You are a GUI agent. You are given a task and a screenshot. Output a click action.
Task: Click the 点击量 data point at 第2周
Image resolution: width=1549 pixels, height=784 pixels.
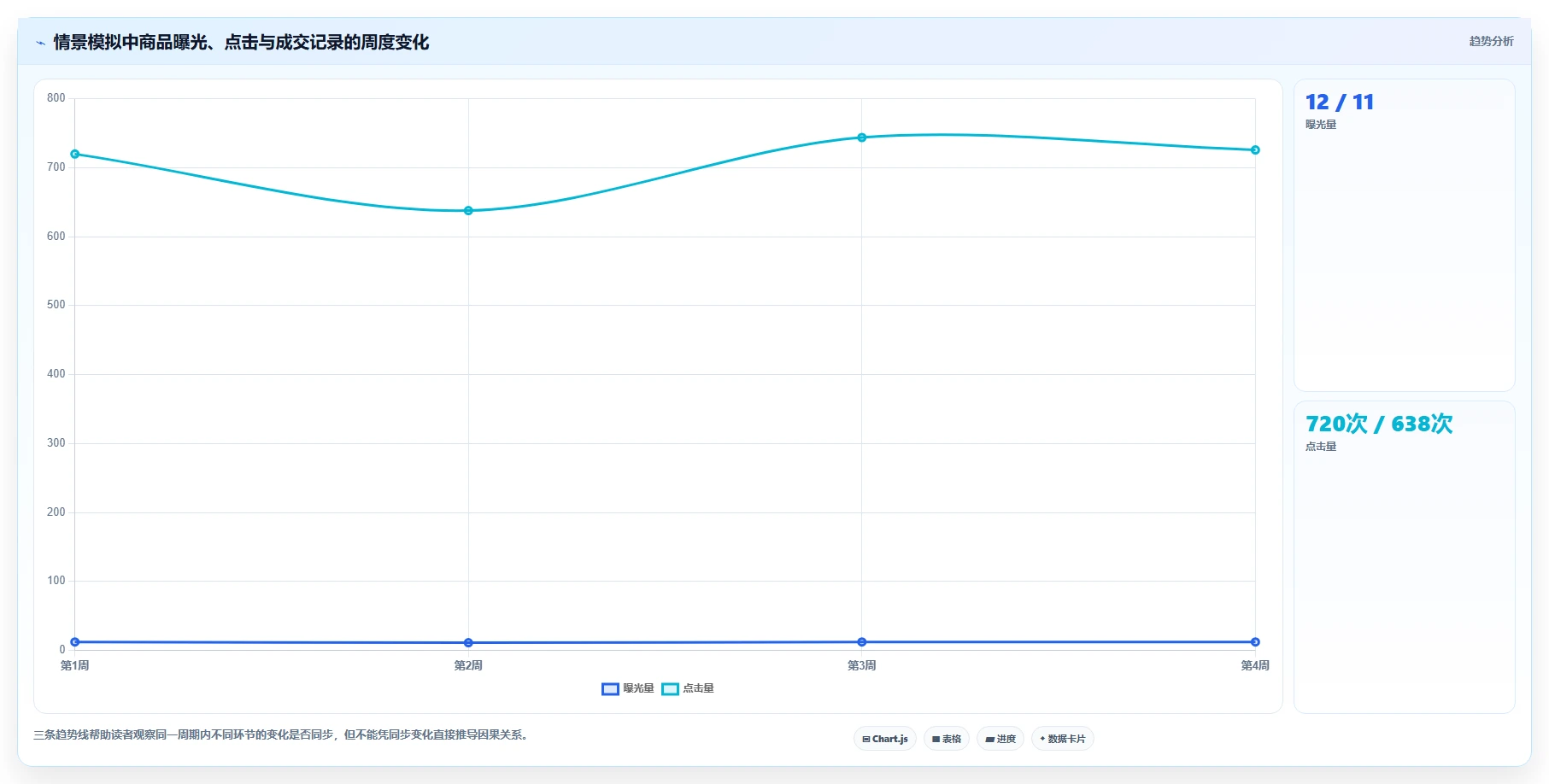(x=468, y=211)
